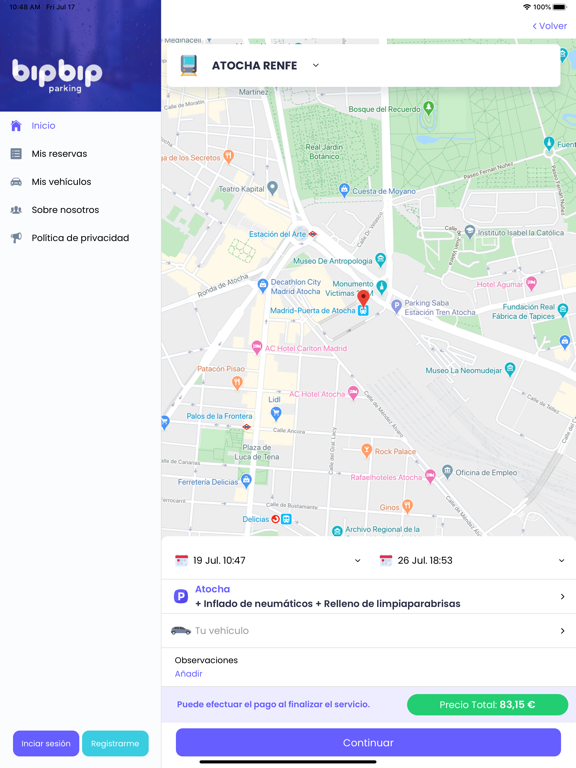Open the start date 19 Jul. 10:47 dropdown
576x768 pixels.
(268, 560)
